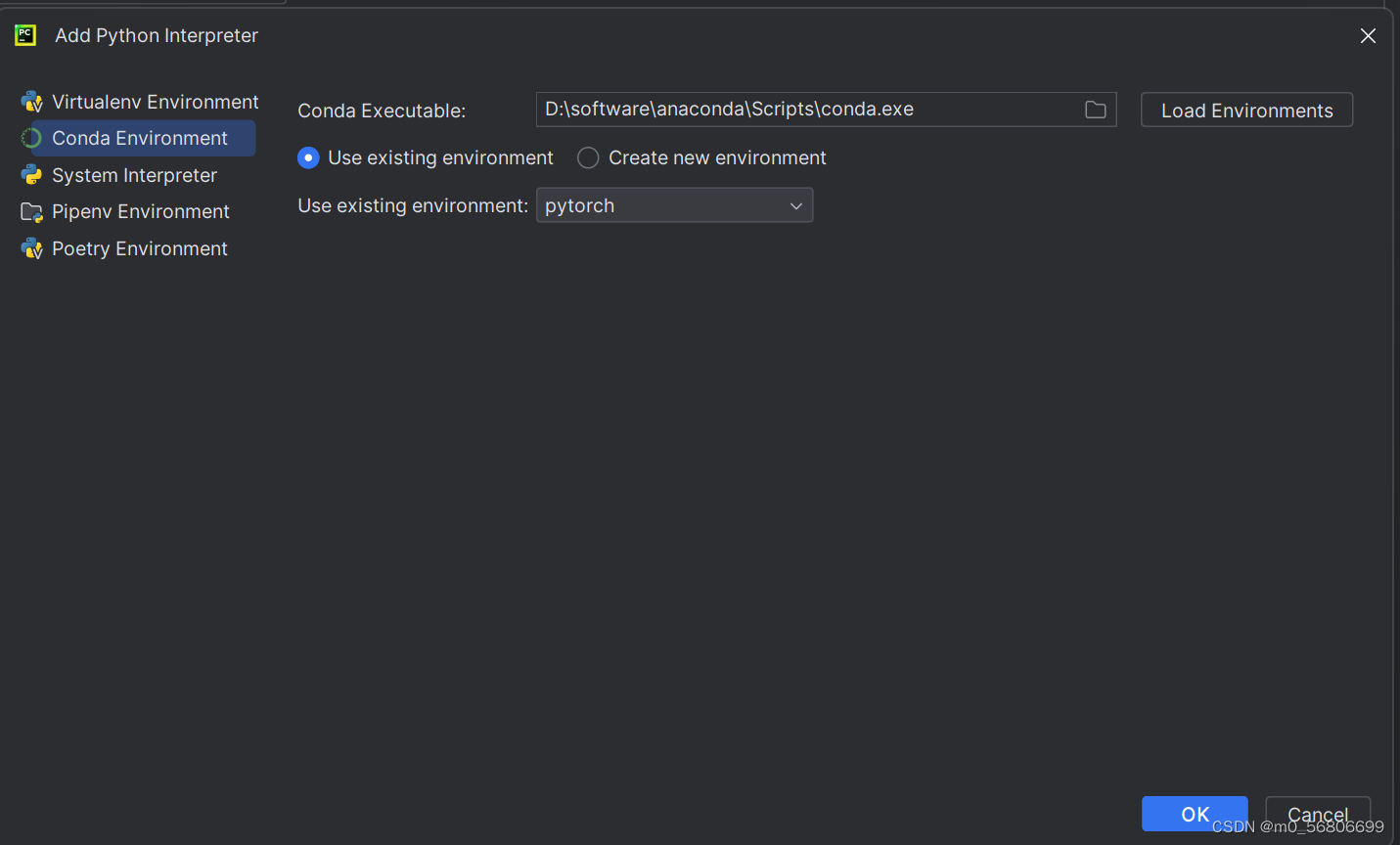Click the Add Python Interpreter title text
Screen dimensions: 1400x845
point(157,35)
